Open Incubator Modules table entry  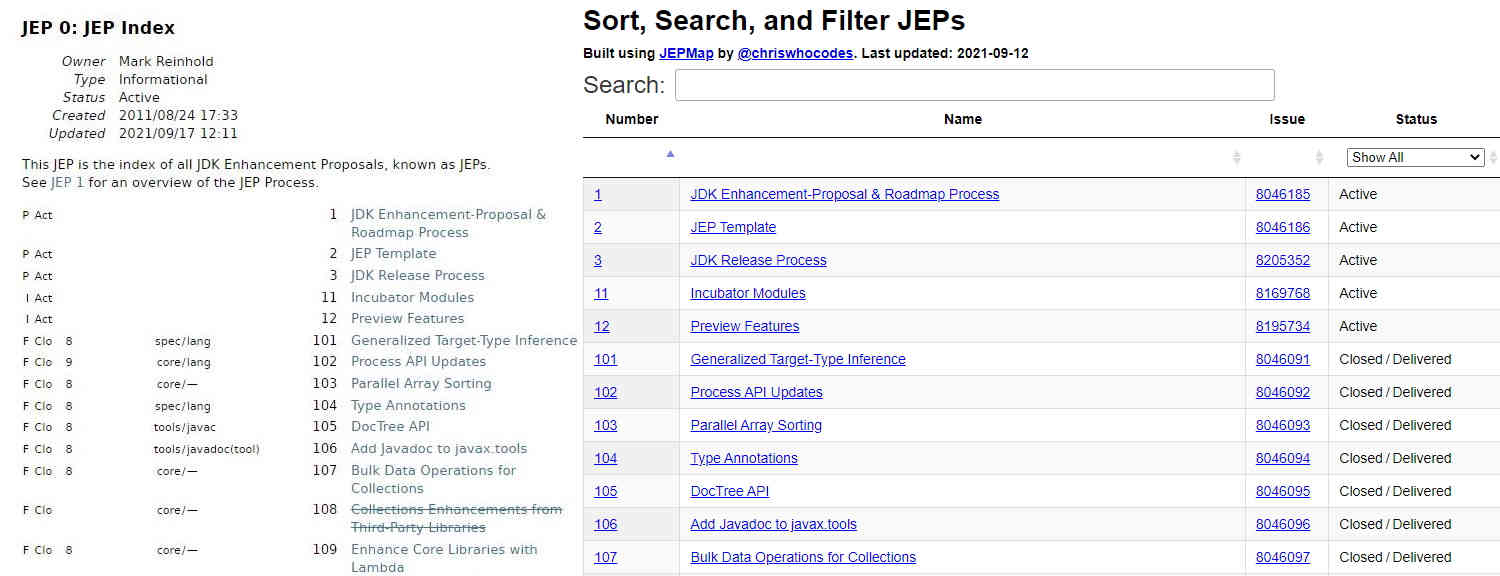pyautogui.click(x=747, y=293)
